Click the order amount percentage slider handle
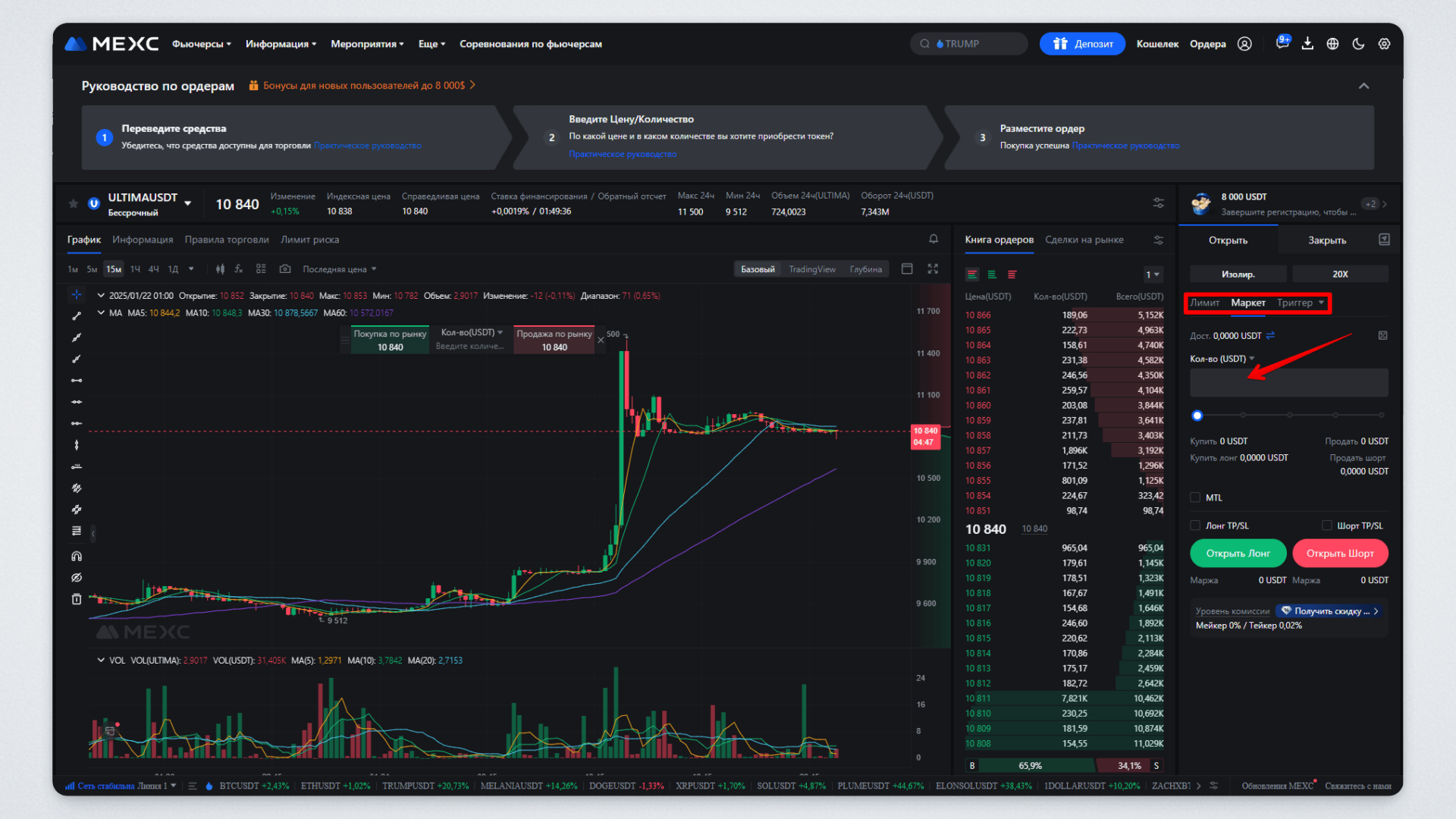Viewport: 1456px width, 819px height. coord(1197,416)
